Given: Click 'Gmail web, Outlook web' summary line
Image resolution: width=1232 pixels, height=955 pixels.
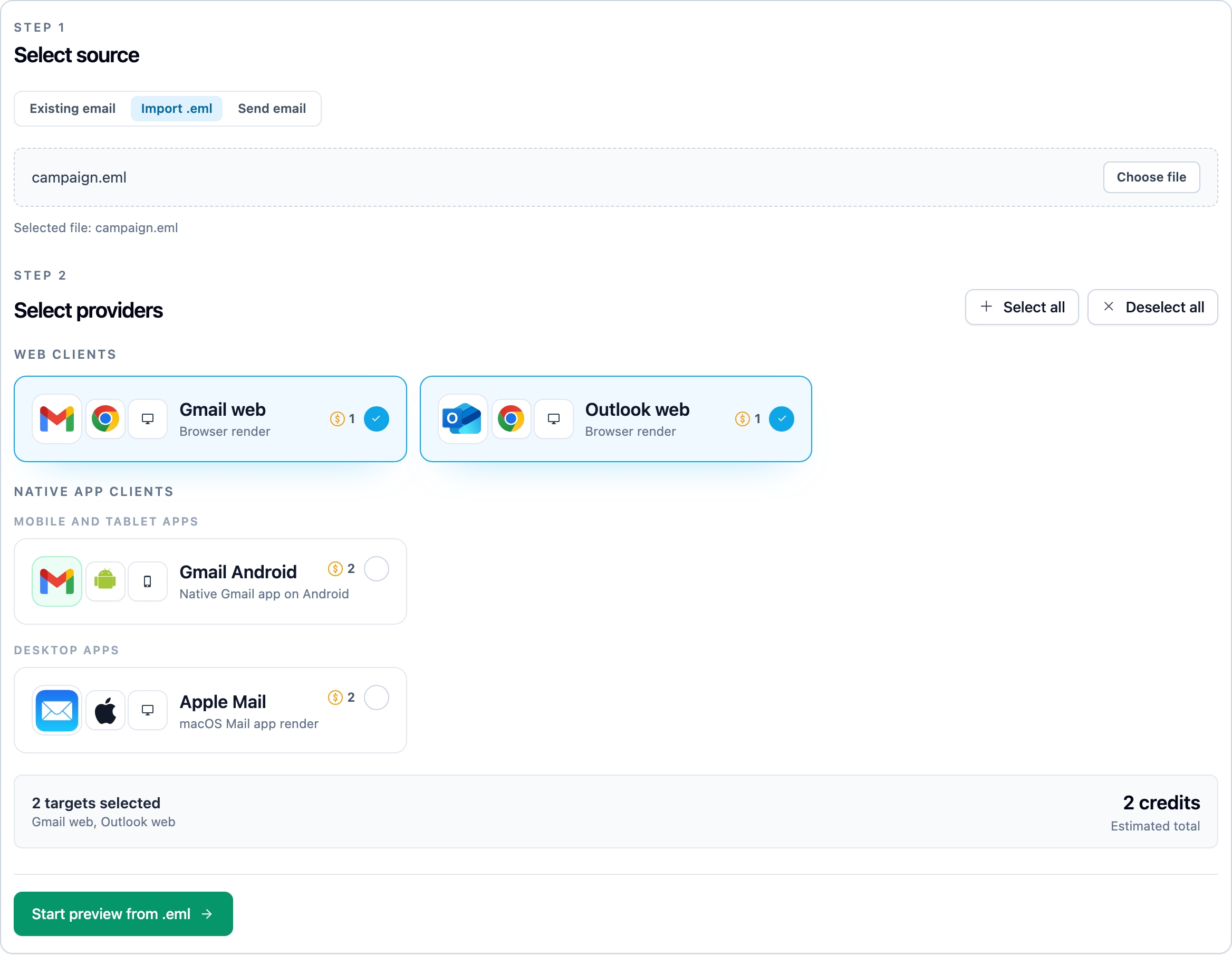Looking at the screenshot, I should pyautogui.click(x=103, y=822).
